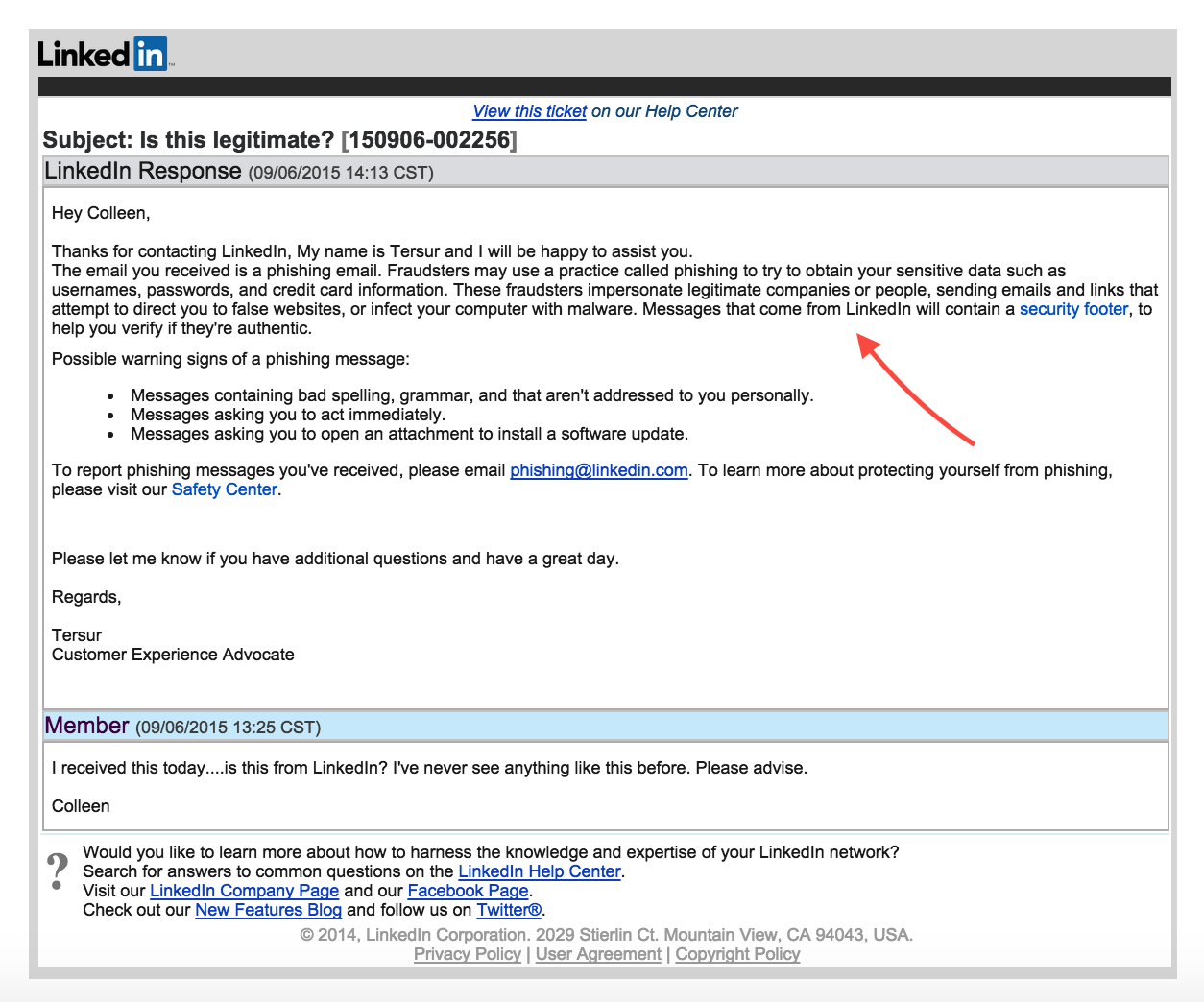Click the 'Colleen' signature in member message
This screenshot has width=1204, height=1002.
pyautogui.click(x=81, y=806)
